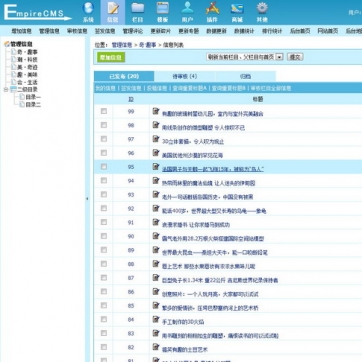Click the ID column header
Viewport: 362px width, 362px height.
pos(131,99)
